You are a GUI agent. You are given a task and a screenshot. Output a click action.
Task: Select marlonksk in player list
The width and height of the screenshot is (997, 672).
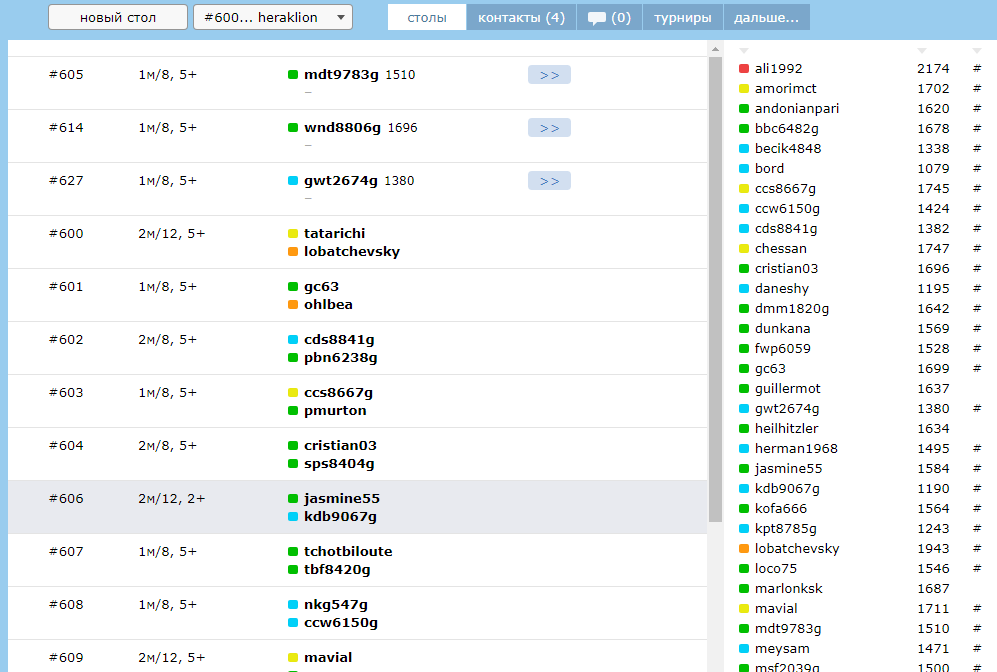click(x=788, y=589)
